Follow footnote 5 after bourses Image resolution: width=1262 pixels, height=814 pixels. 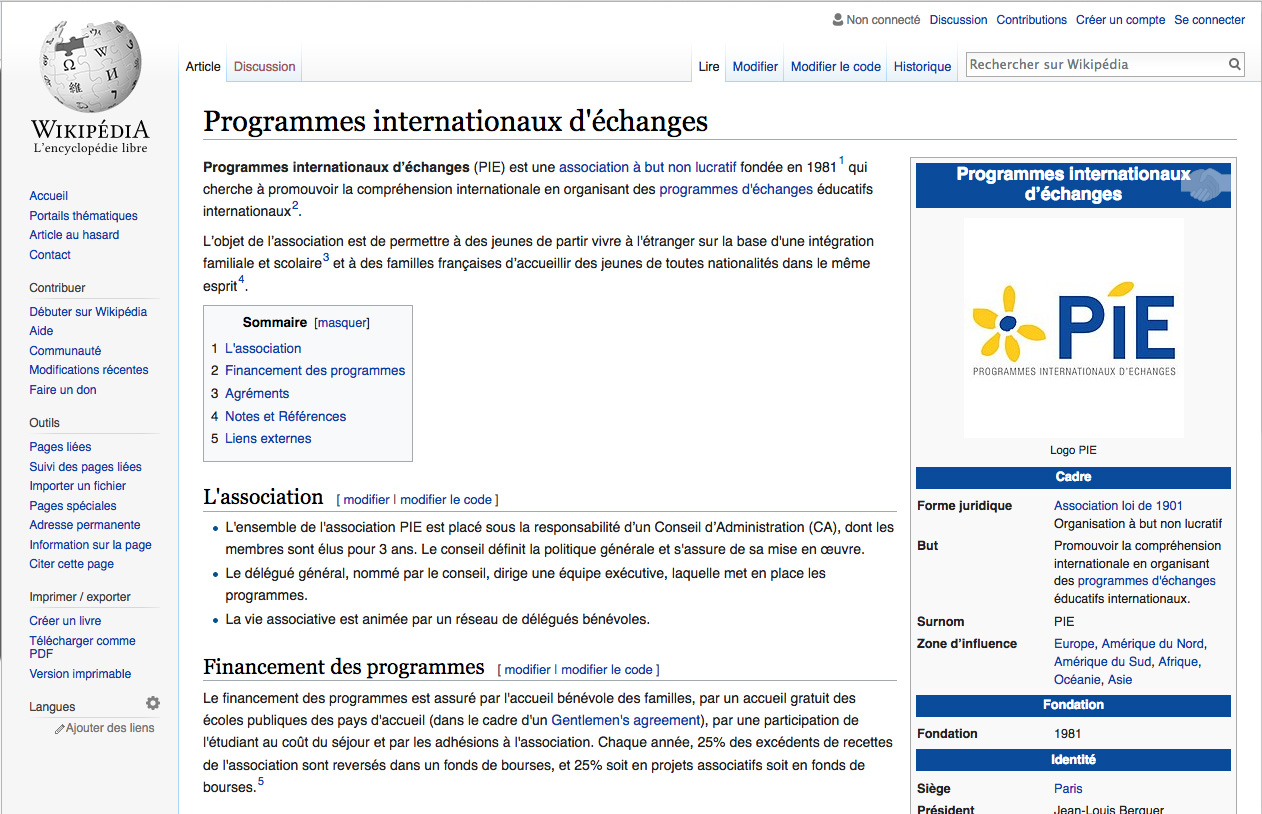coord(261,782)
